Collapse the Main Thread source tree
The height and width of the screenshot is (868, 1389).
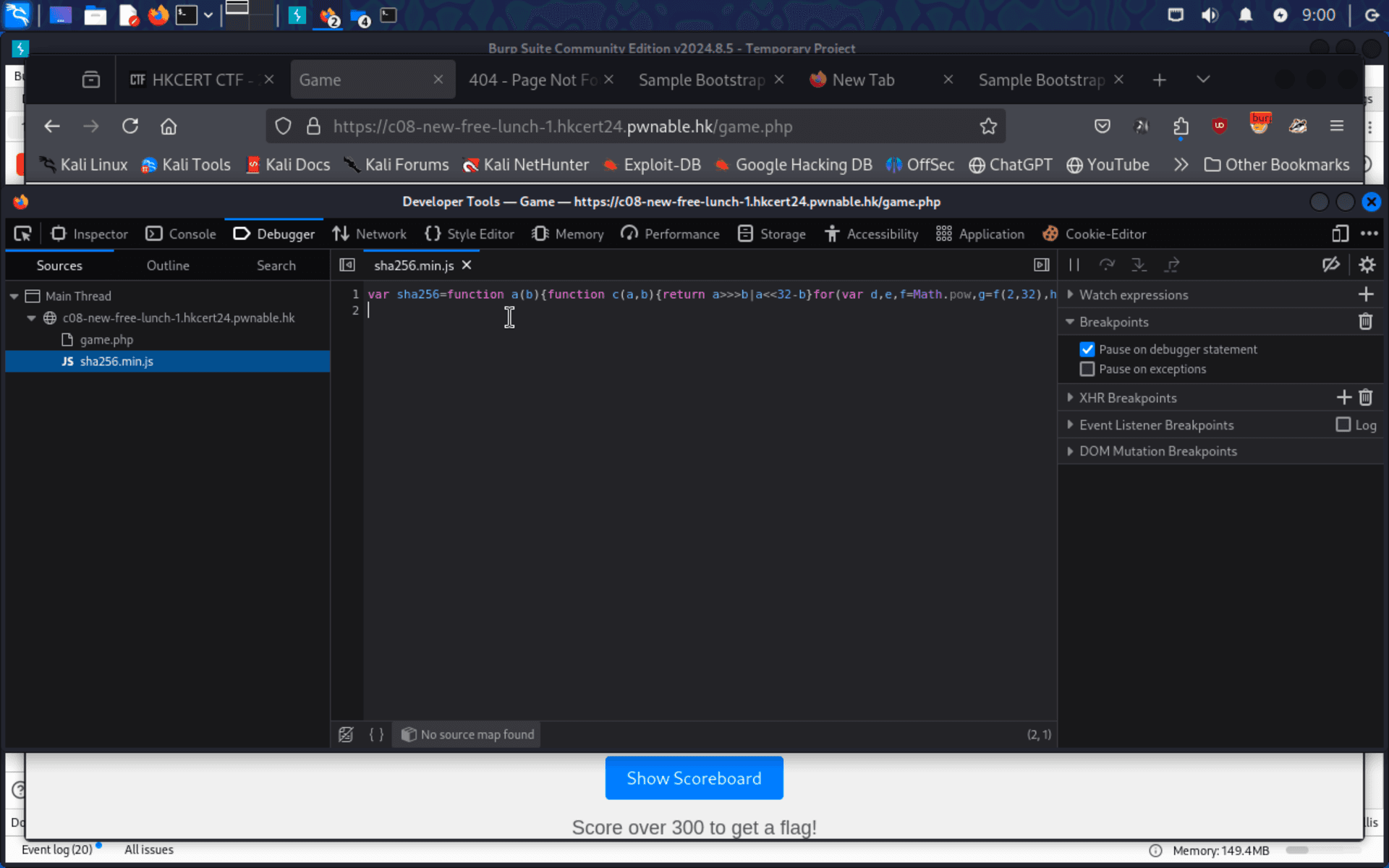click(14, 295)
